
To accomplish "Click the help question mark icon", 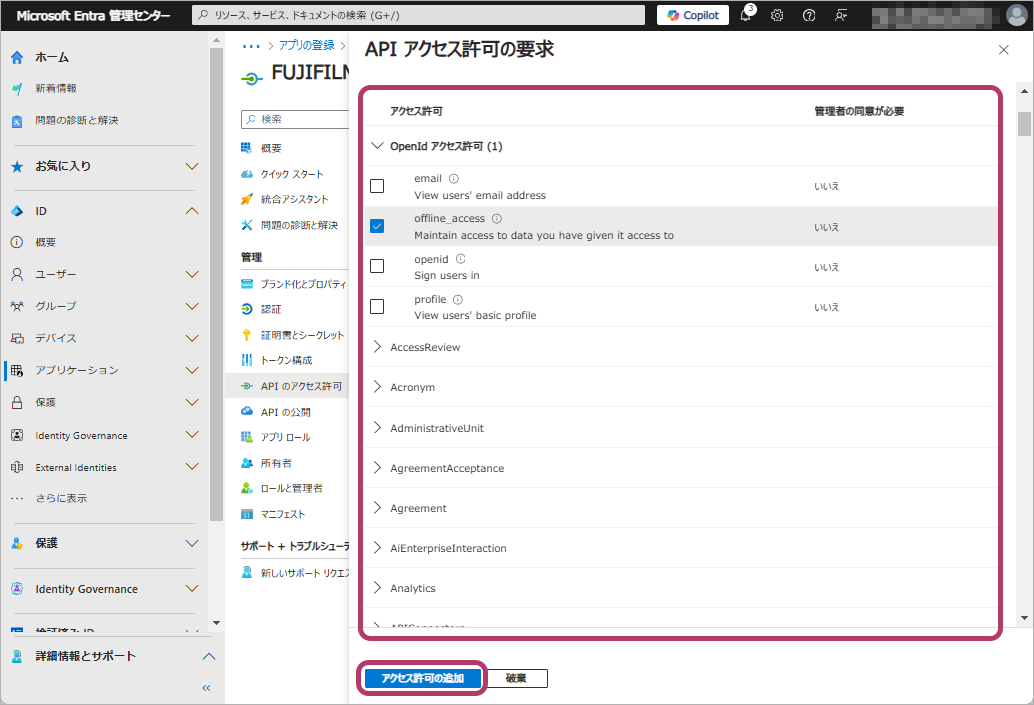I will point(809,16).
